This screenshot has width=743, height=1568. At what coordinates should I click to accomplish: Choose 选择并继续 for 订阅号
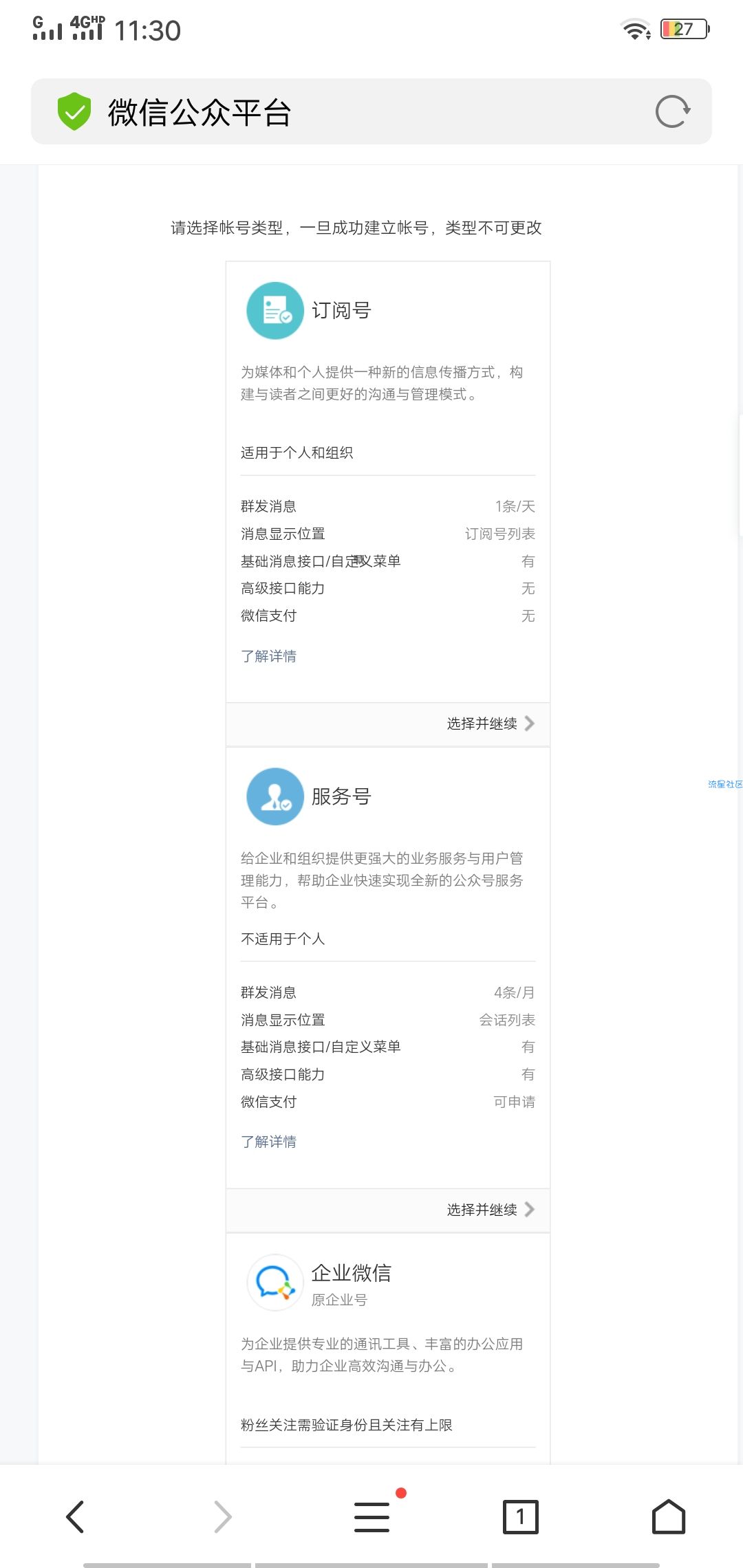tap(482, 723)
